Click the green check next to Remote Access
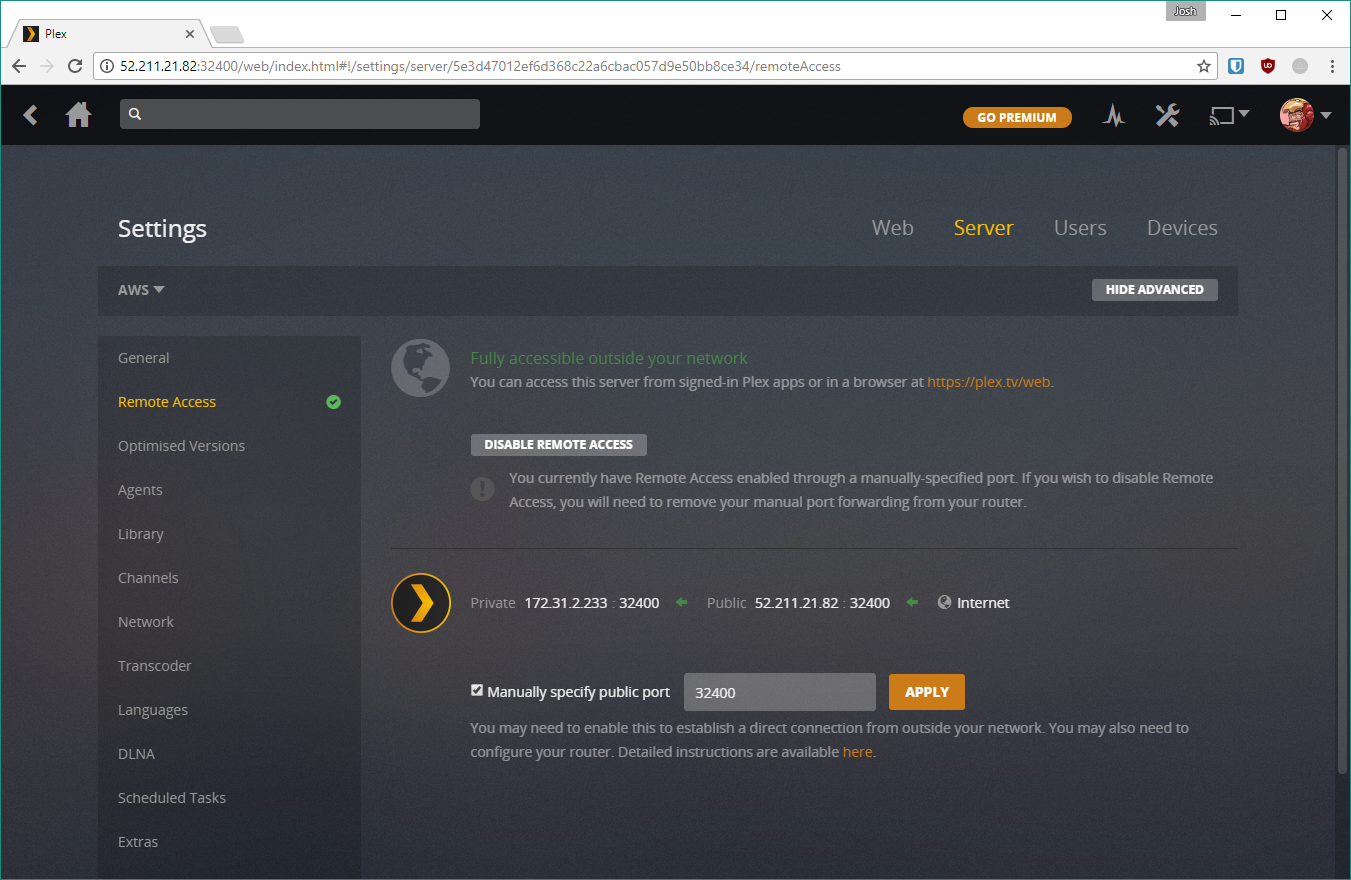This screenshot has height=880, width=1351. (334, 402)
